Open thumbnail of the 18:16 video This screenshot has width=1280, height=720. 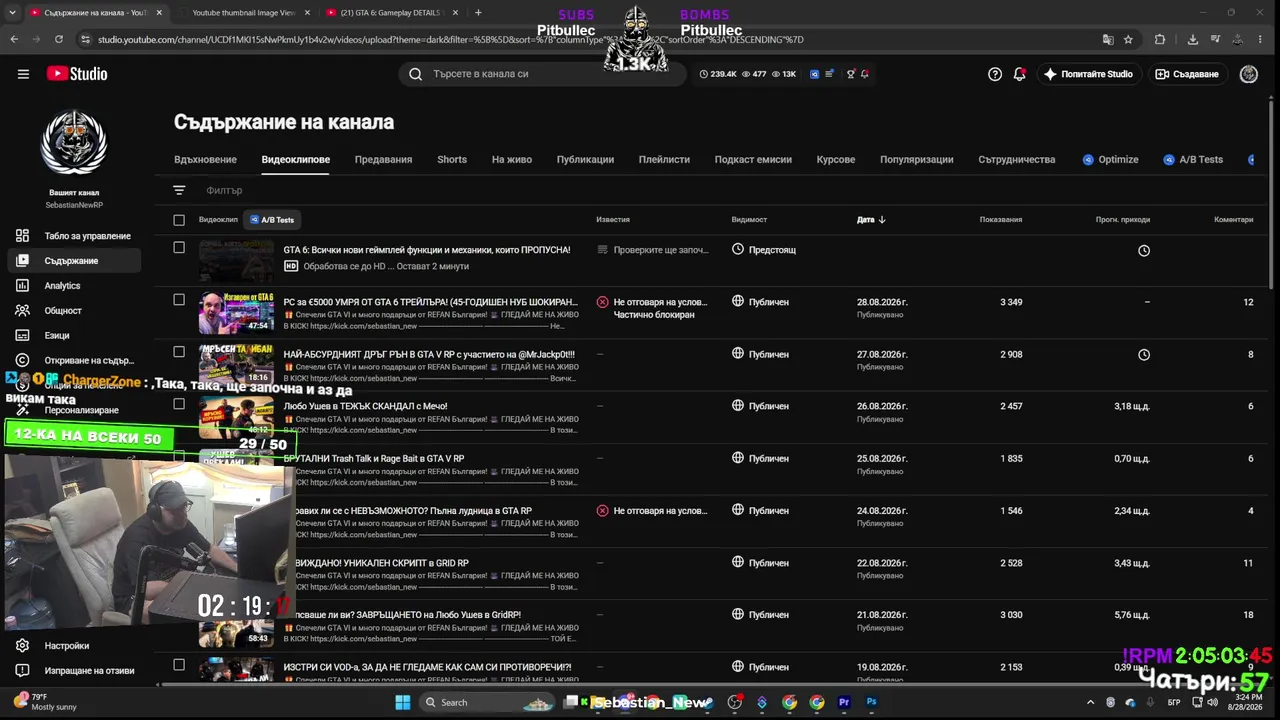pyautogui.click(x=236, y=365)
